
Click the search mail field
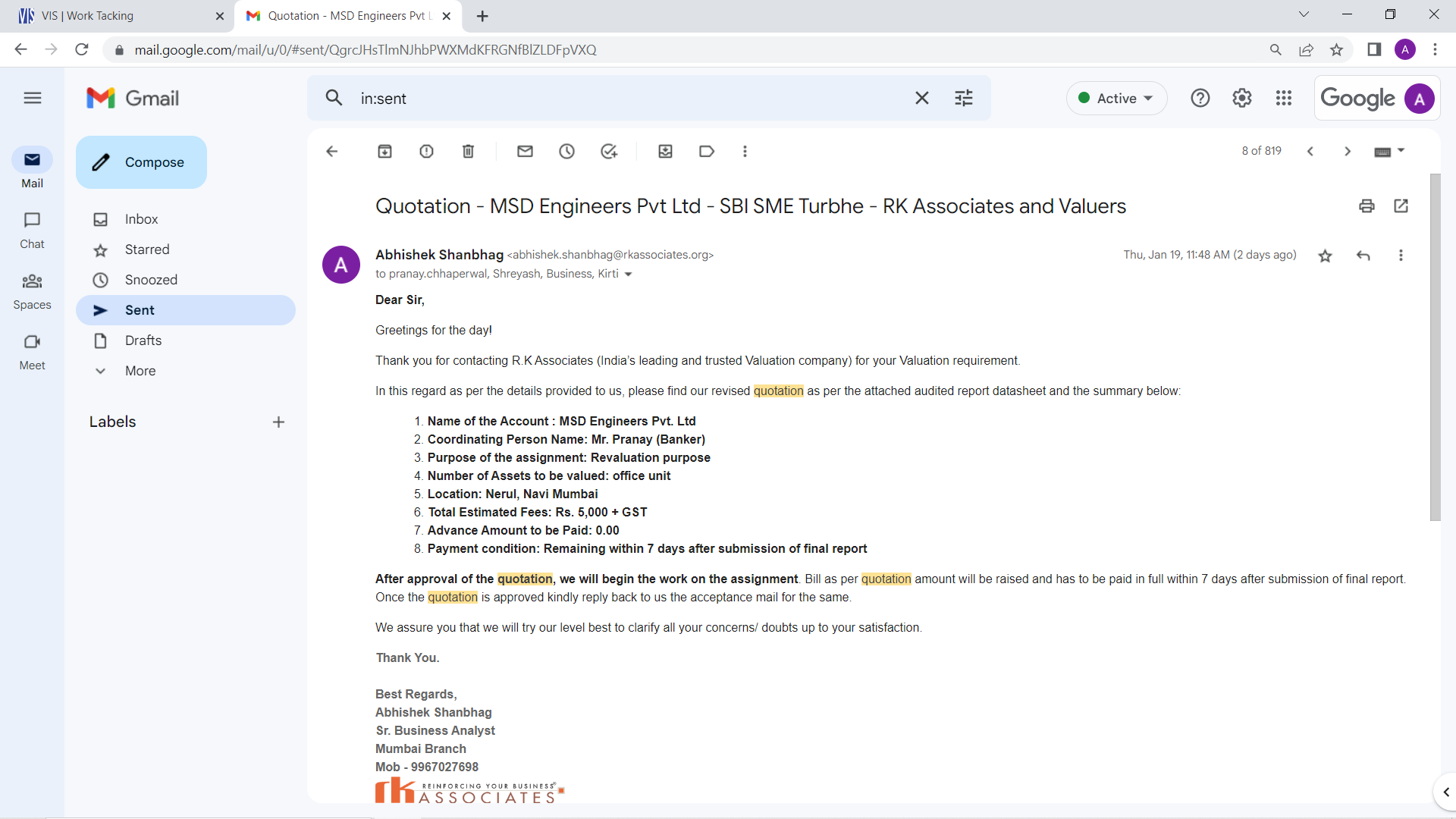(x=629, y=99)
